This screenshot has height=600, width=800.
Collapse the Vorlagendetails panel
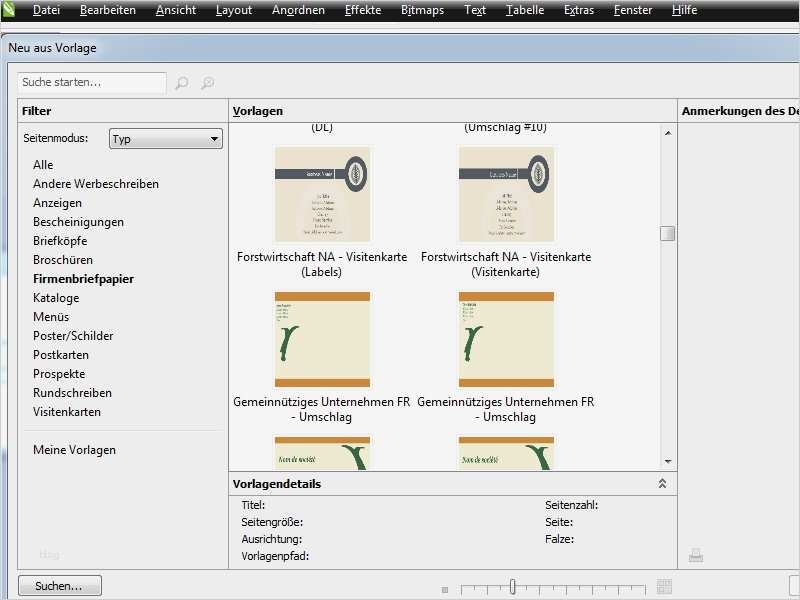(662, 483)
